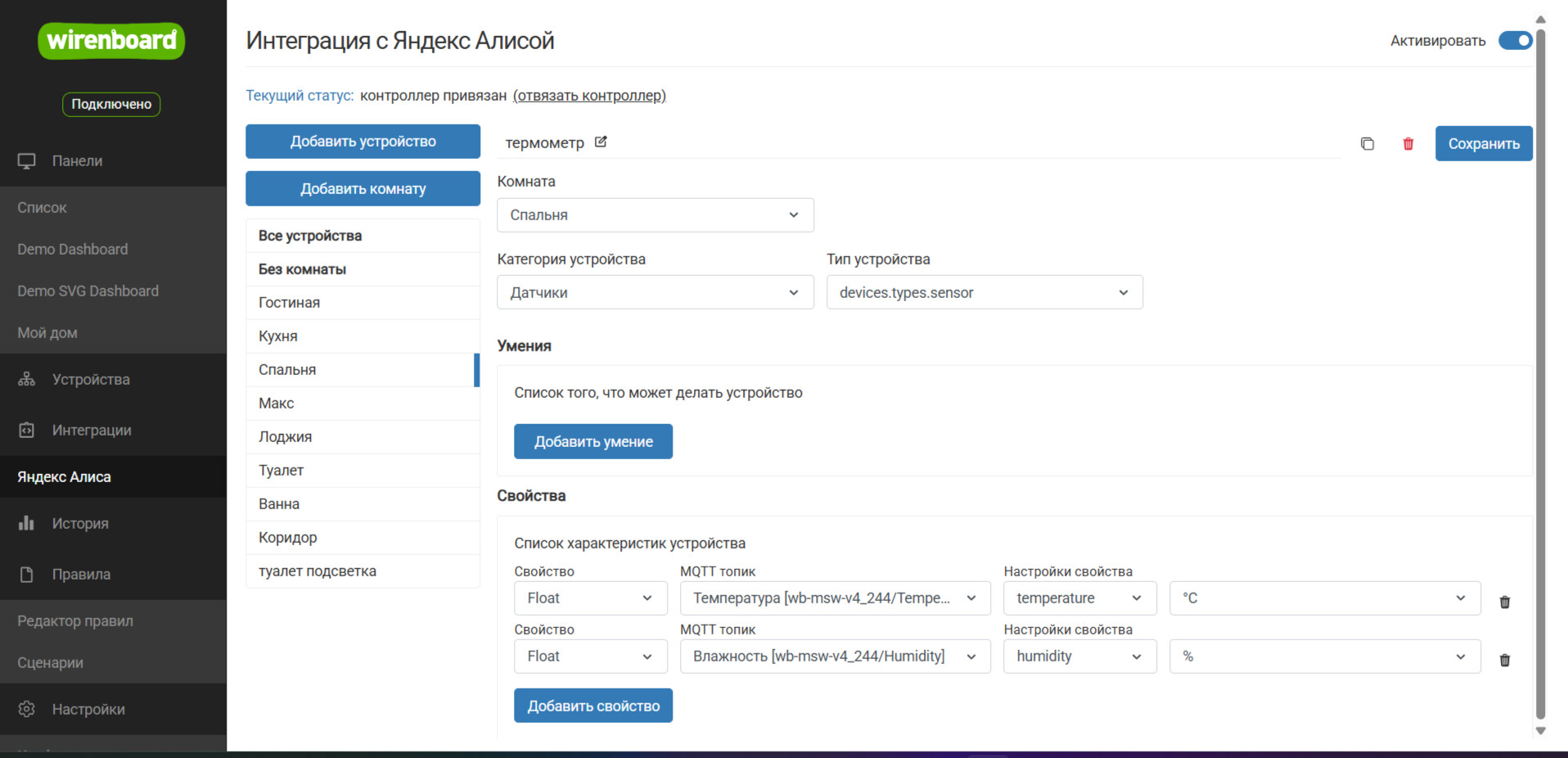Viewport: 1568px width, 758px height.
Task: Select the Ванна room
Action: (x=363, y=504)
